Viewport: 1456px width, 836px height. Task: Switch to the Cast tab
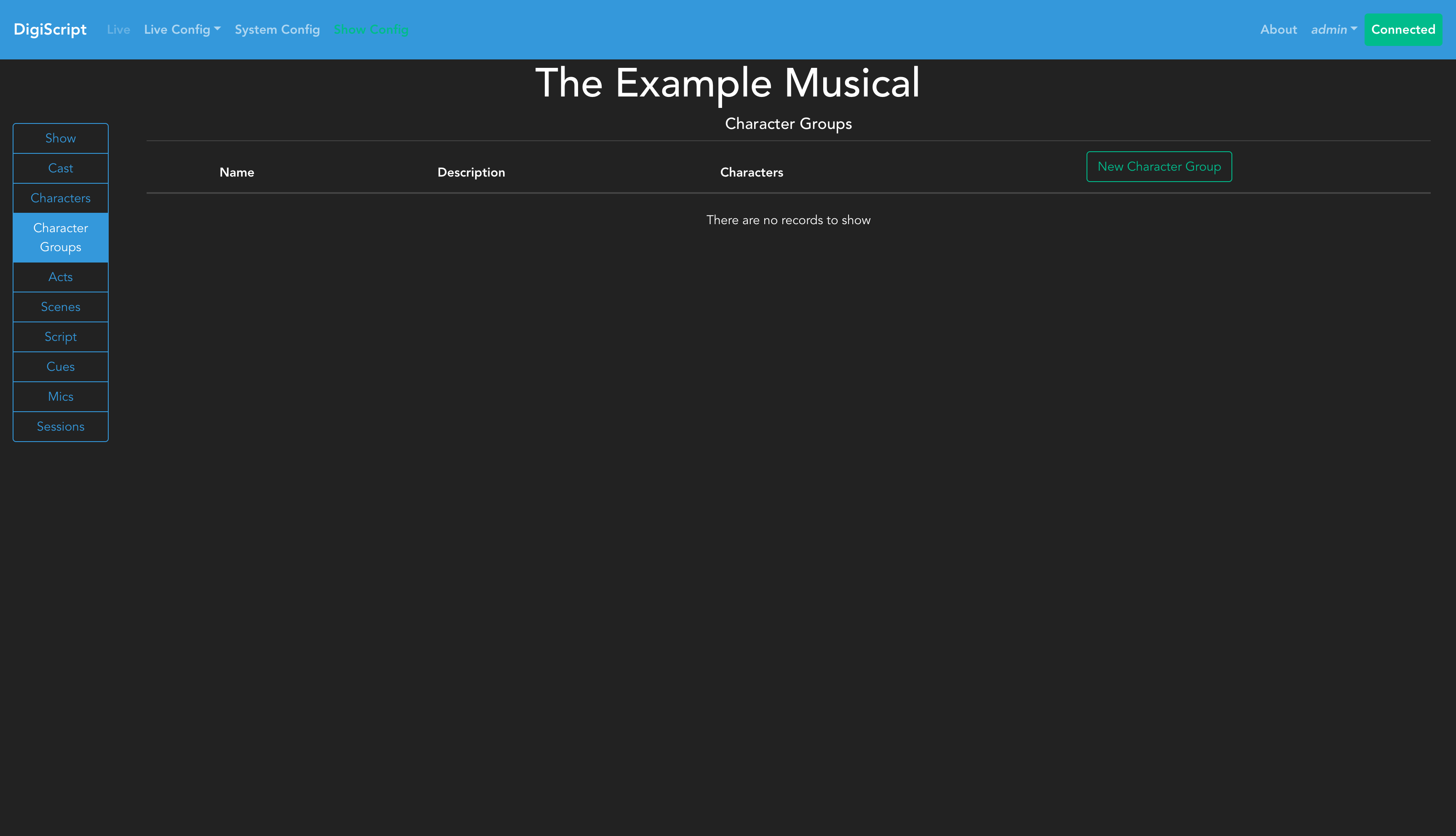point(60,168)
